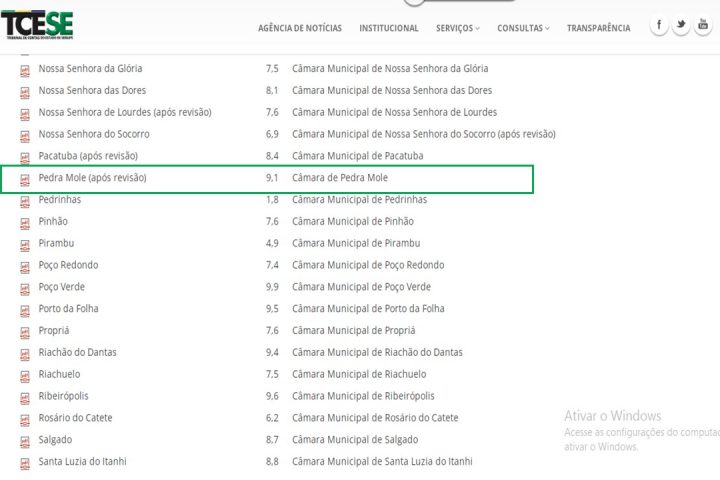The width and height of the screenshot is (720, 480).
Task: Open the Twitter social icon
Action: [x=681, y=26]
